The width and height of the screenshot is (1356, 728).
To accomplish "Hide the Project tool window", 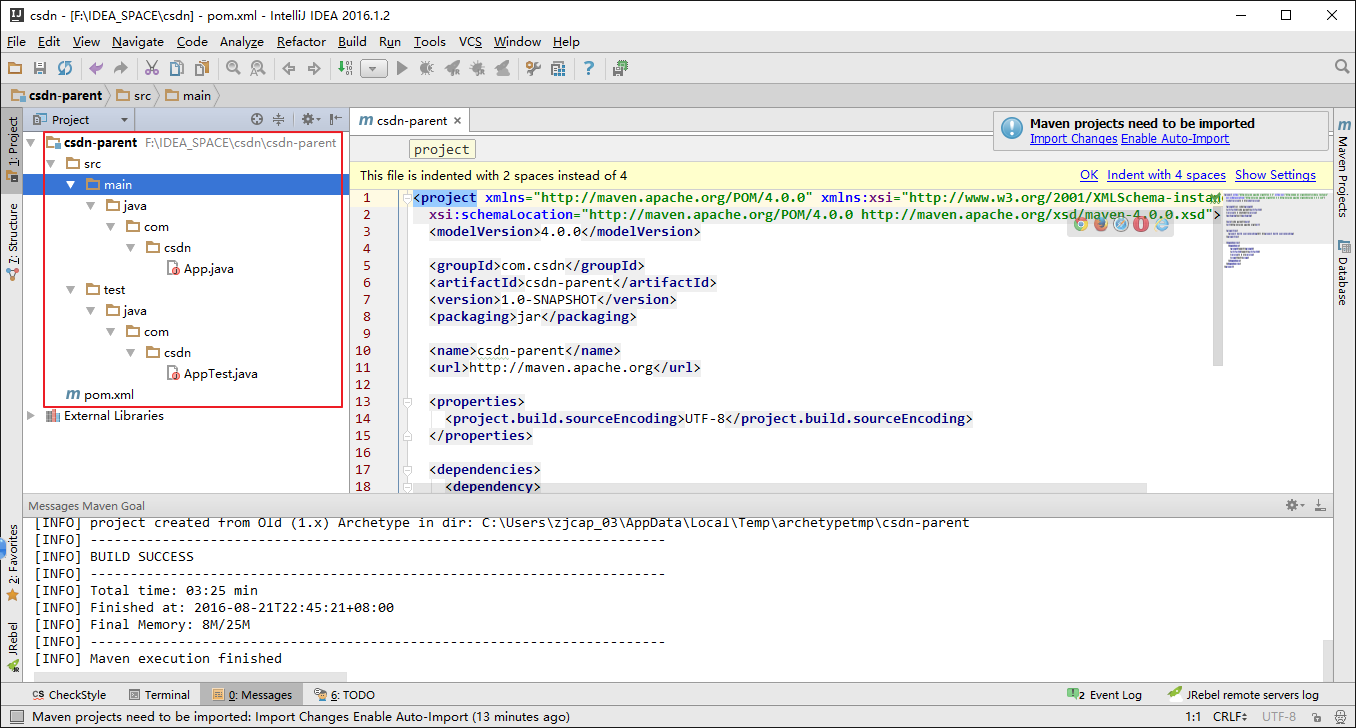I will [336, 119].
